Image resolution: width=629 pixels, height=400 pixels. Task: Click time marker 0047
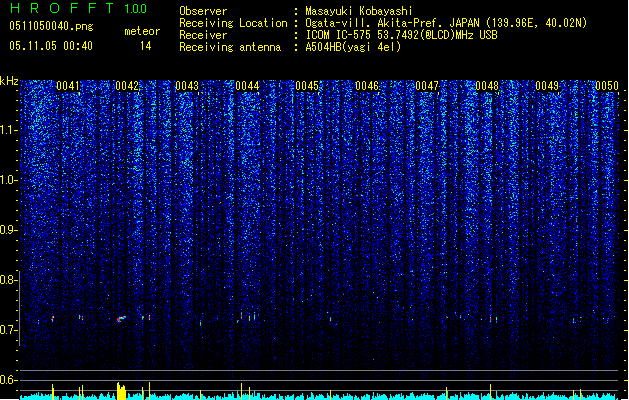pos(427,86)
